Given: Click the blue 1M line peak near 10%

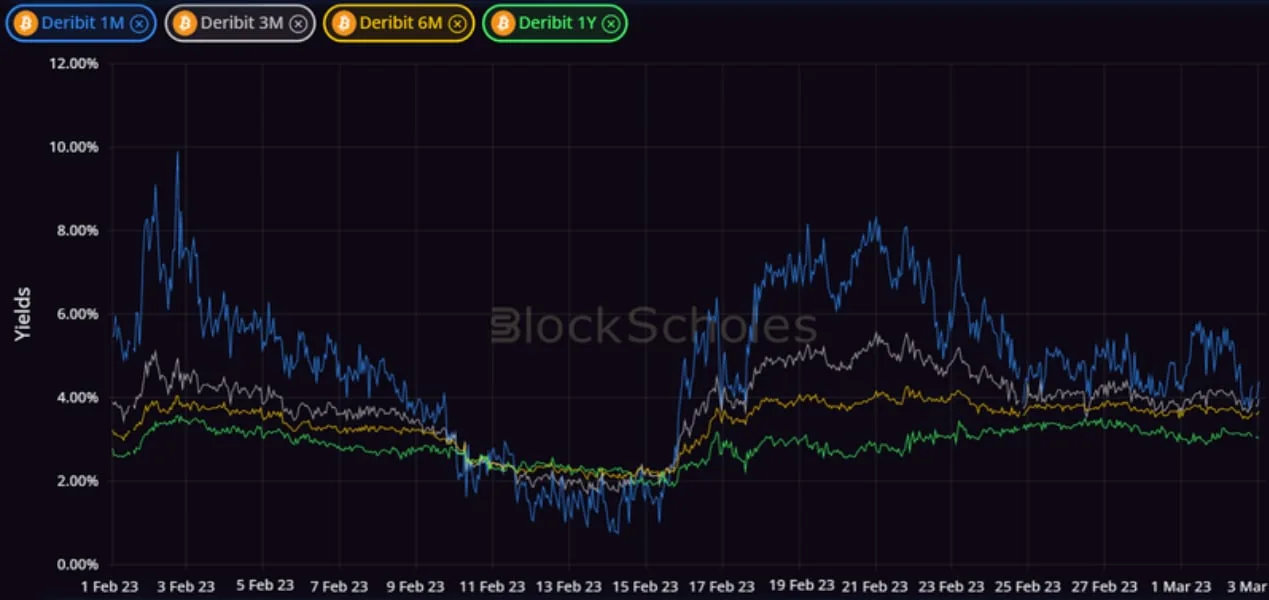Looking at the screenshot, I should (178, 154).
